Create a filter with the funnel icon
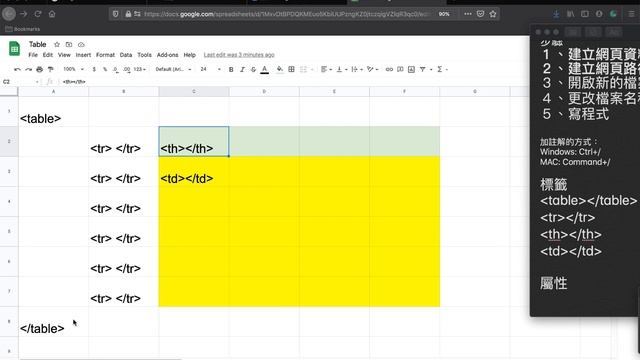The height and width of the screenshot is (360, 640). tap(423, 69)
